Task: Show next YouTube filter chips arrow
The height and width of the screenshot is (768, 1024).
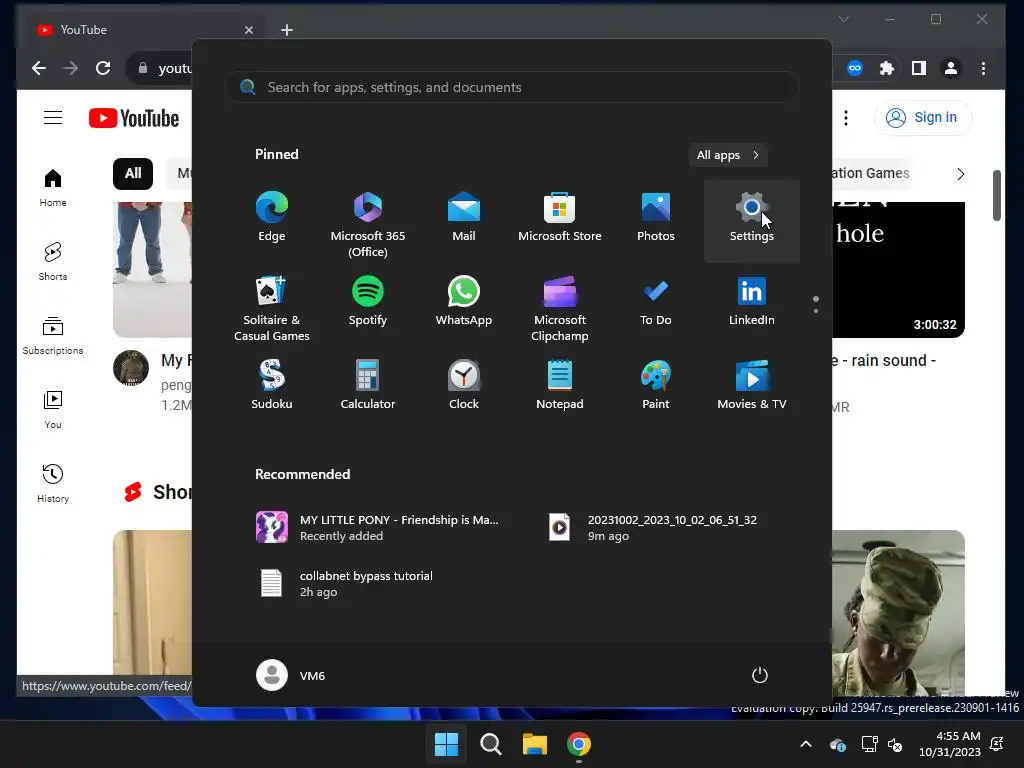Action: pos(961,174)
